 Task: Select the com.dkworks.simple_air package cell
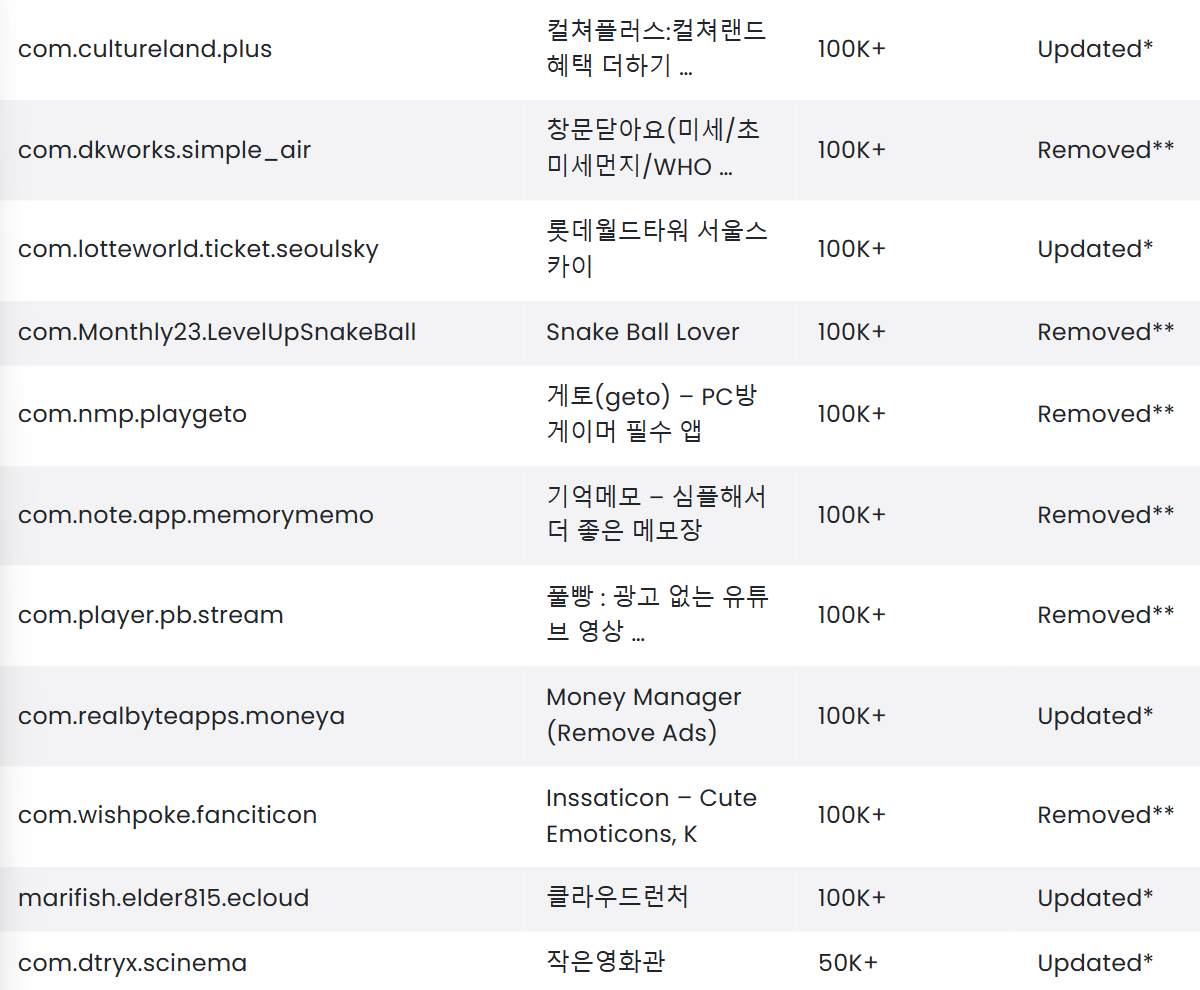pyautogui.click(x=164, y=150)
